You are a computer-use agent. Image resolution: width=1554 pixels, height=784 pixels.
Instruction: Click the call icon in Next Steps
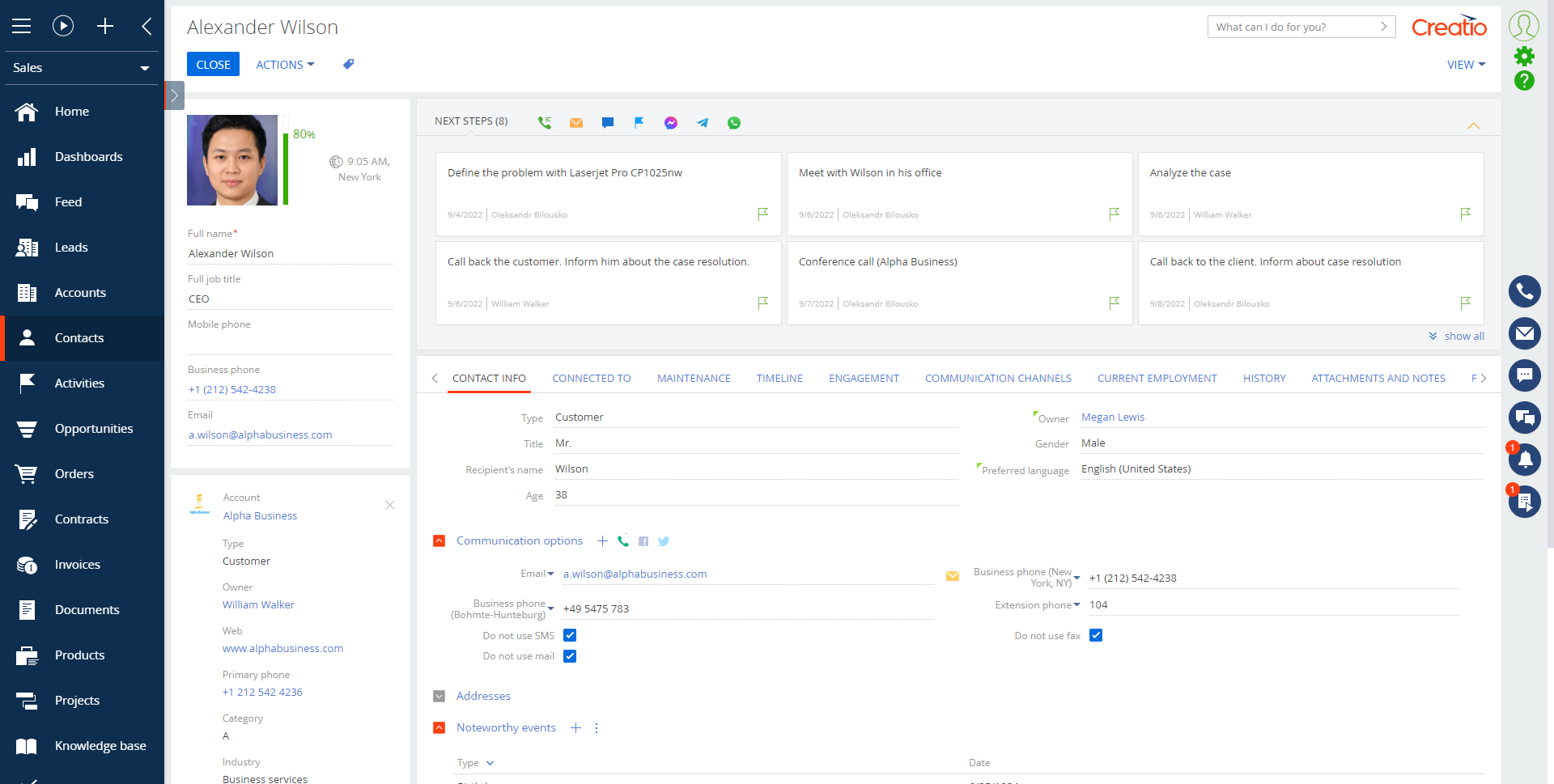coord(545,122)
